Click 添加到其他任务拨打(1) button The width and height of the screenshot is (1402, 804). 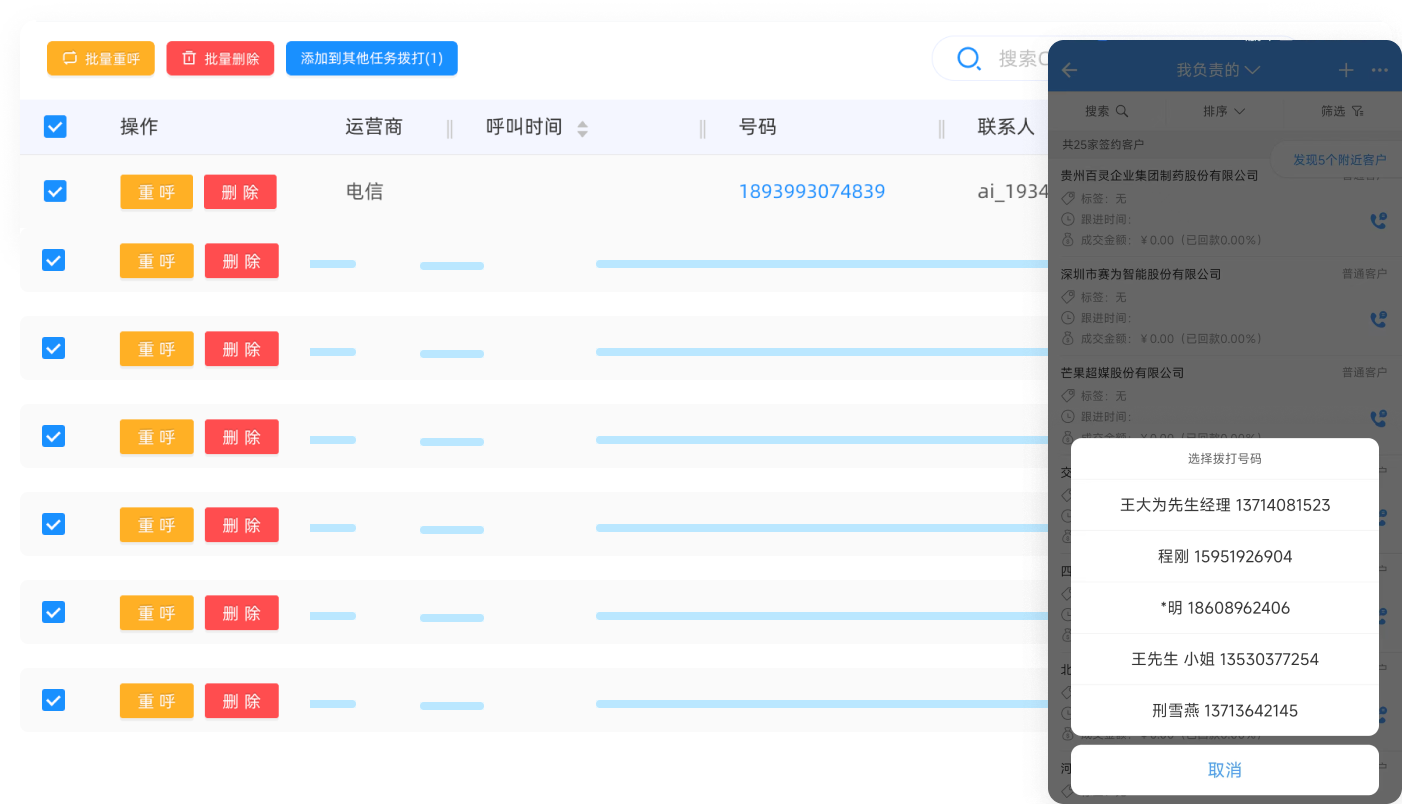point(372,58)
